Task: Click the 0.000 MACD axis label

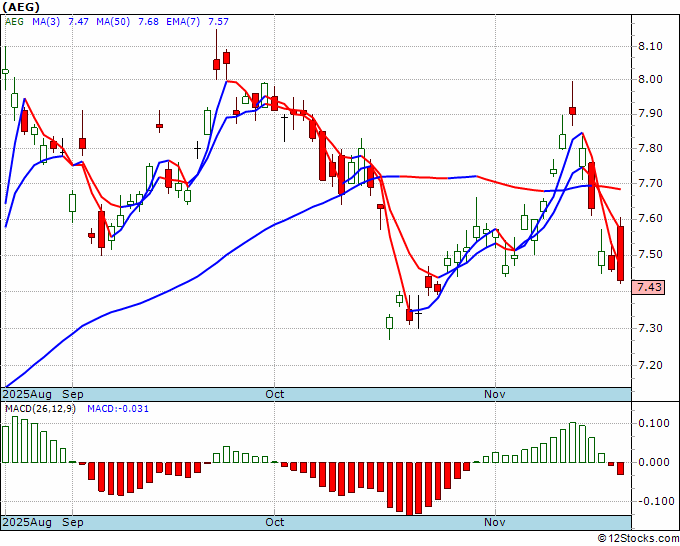Action: click(x=654, y=462)
